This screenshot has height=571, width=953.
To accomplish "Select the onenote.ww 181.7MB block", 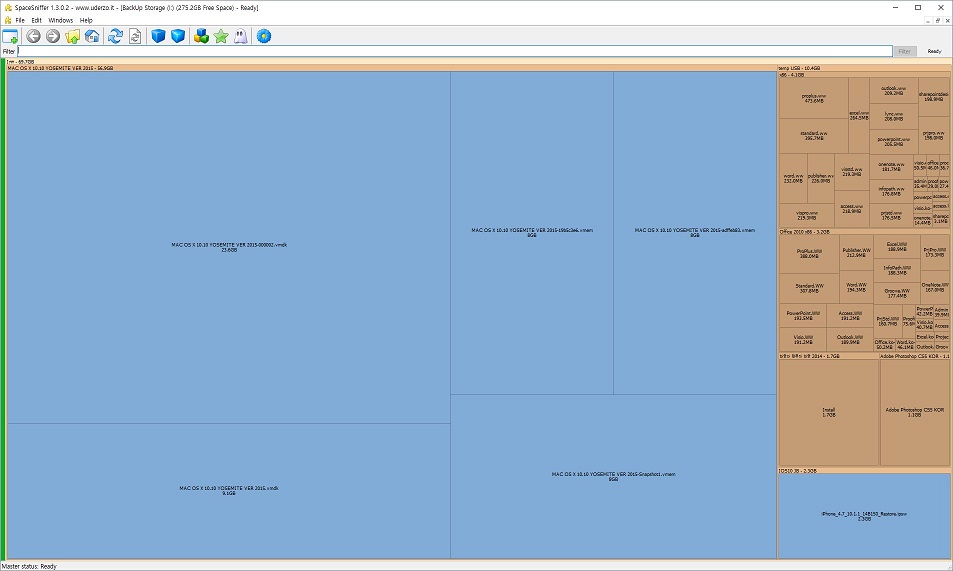I will 891,167.
